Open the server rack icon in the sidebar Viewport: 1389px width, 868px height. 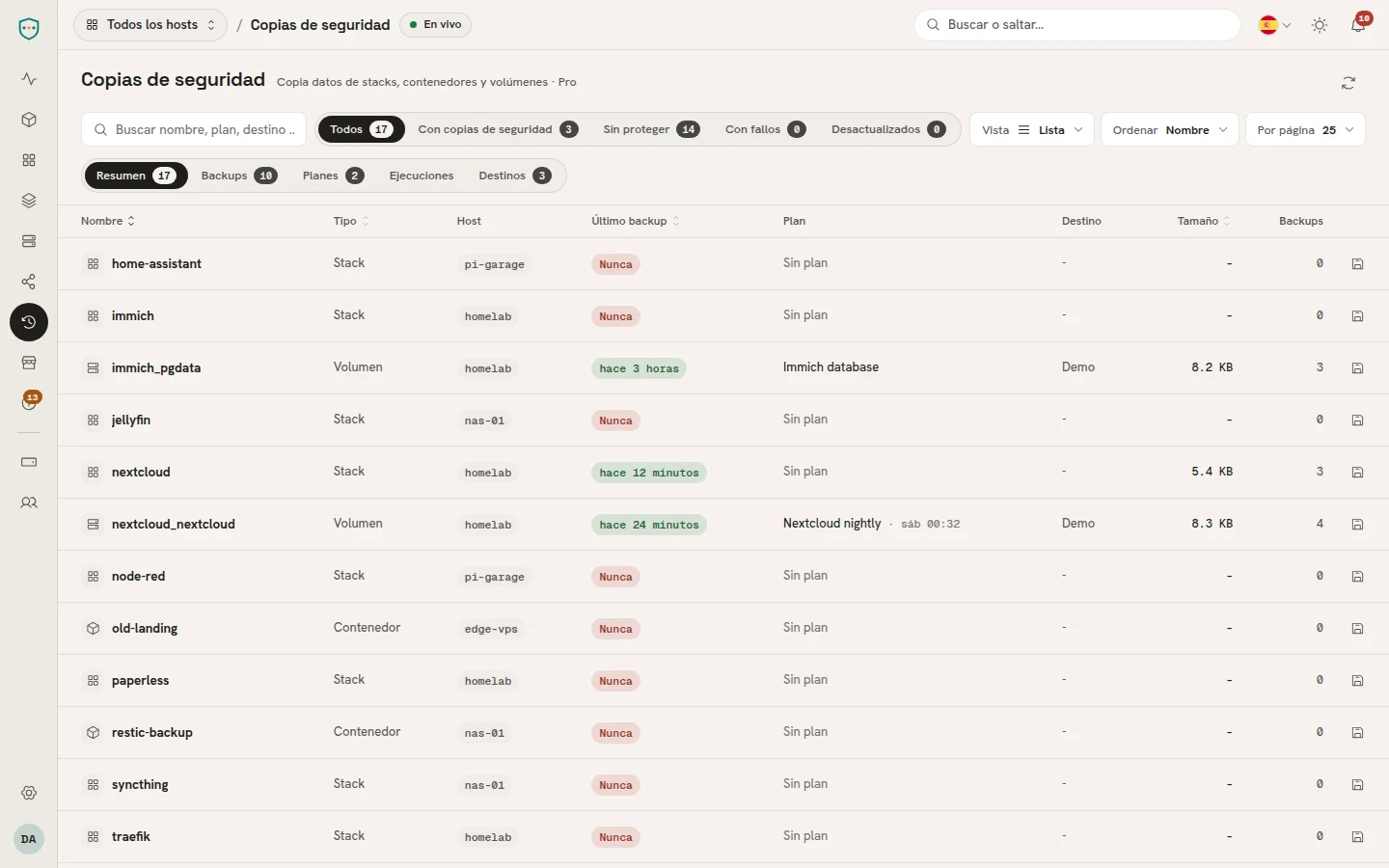tap(29, 241)
